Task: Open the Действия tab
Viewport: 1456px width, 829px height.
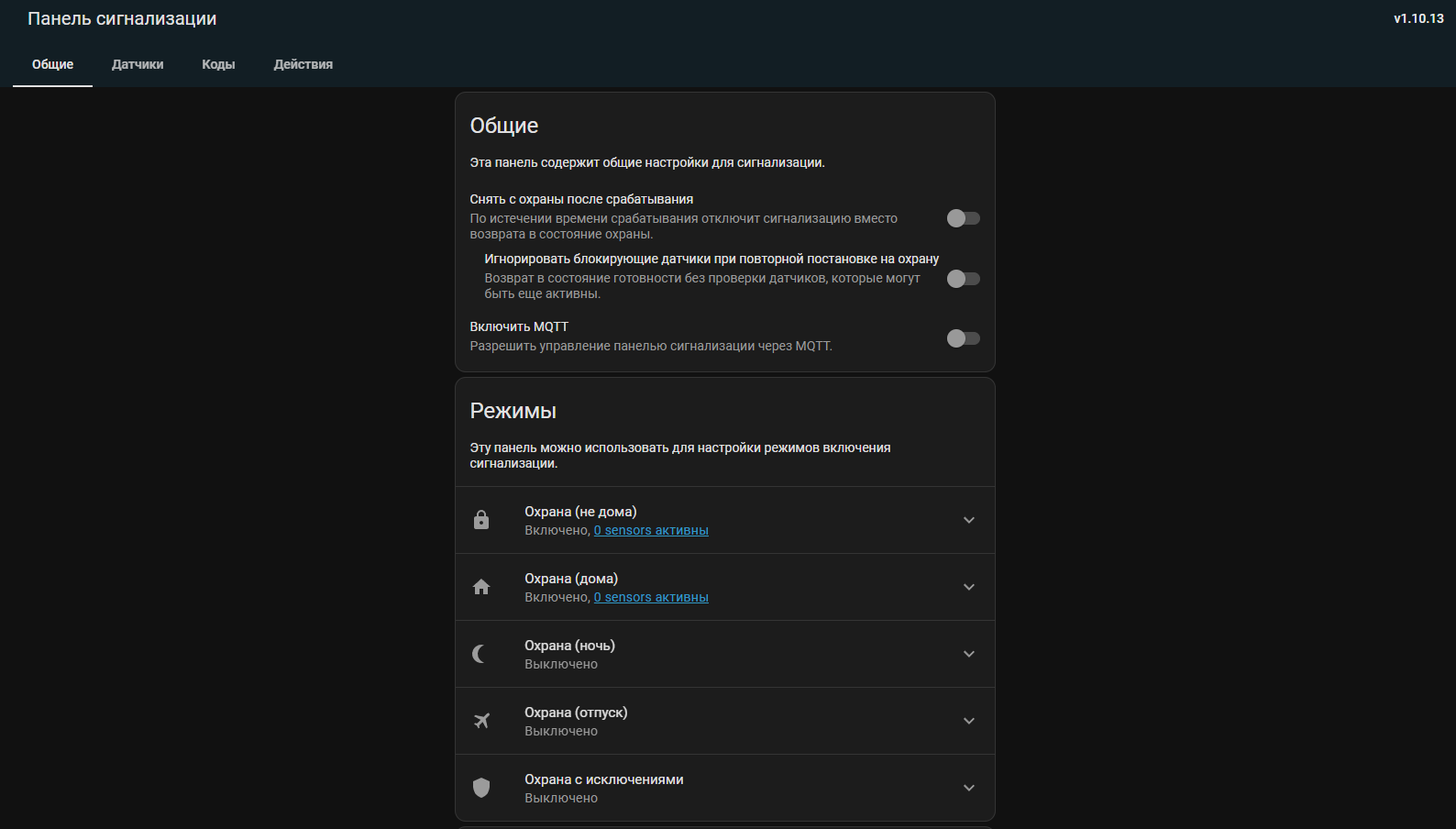Action: (303, 64)
